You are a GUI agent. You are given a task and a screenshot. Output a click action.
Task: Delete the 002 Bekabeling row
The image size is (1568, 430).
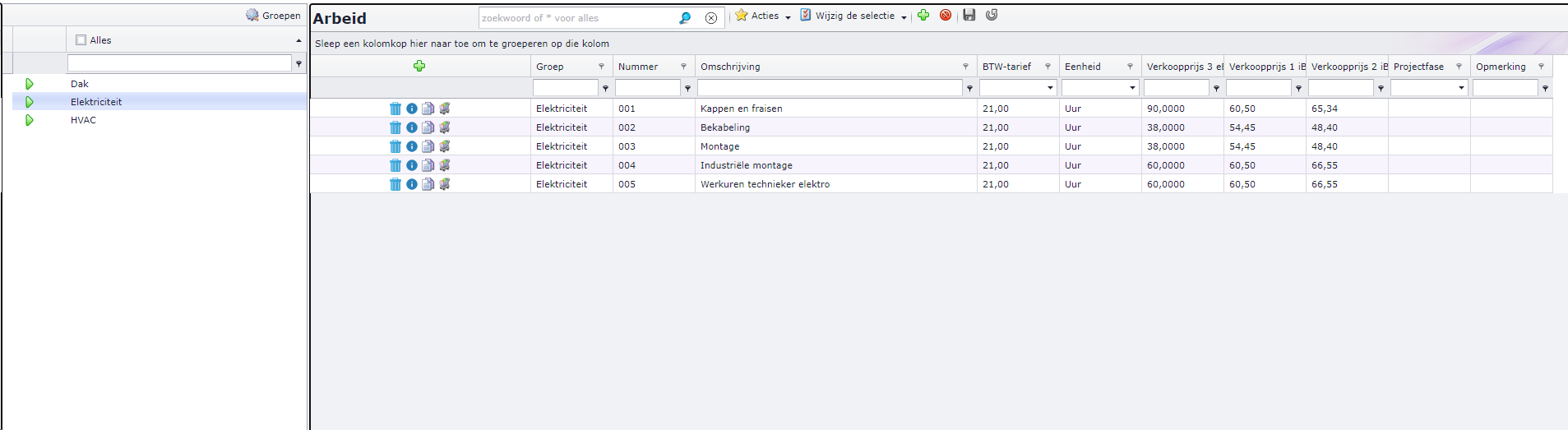click(x=395, y=127)
